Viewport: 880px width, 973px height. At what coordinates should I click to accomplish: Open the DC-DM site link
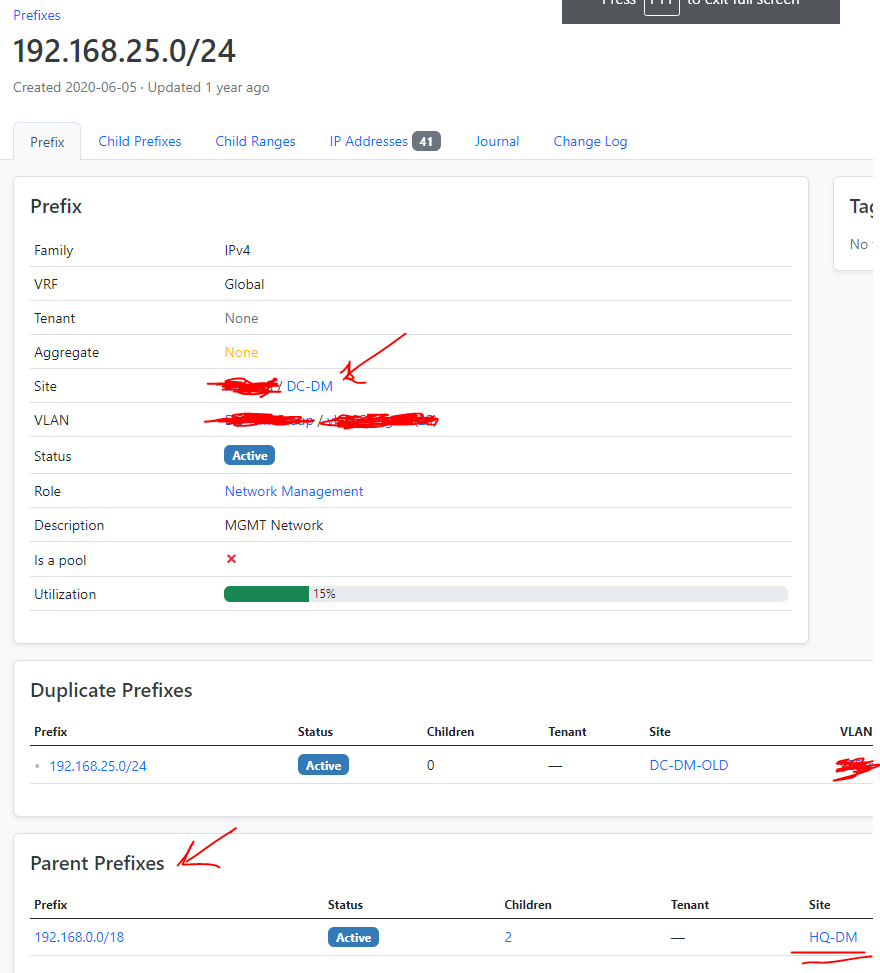coord(310,386)
